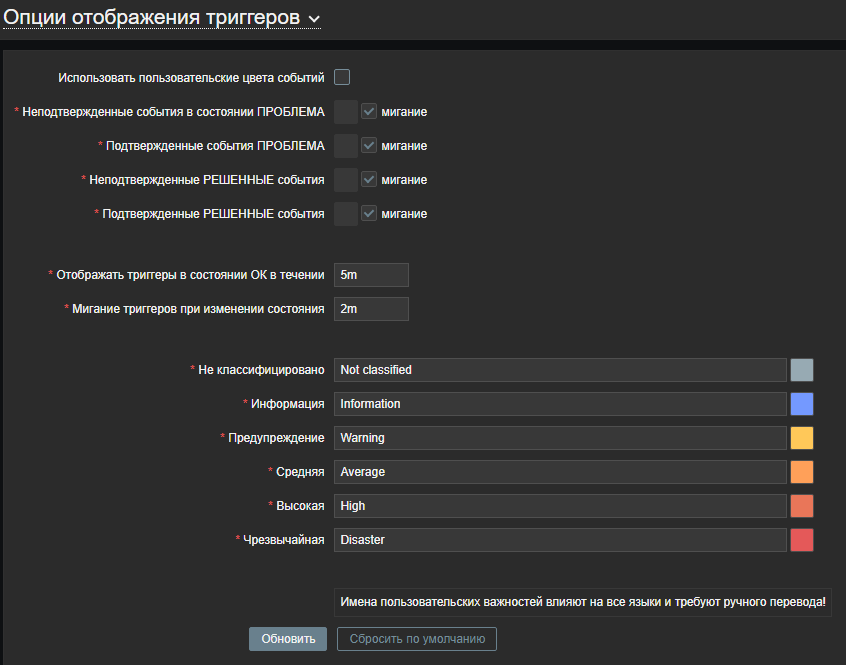Viewport: 846px width, 665px height.
Task: Toggle мигание for unacknowledged ПРОБЛЕМА events
Action: (x=369, y=112)
